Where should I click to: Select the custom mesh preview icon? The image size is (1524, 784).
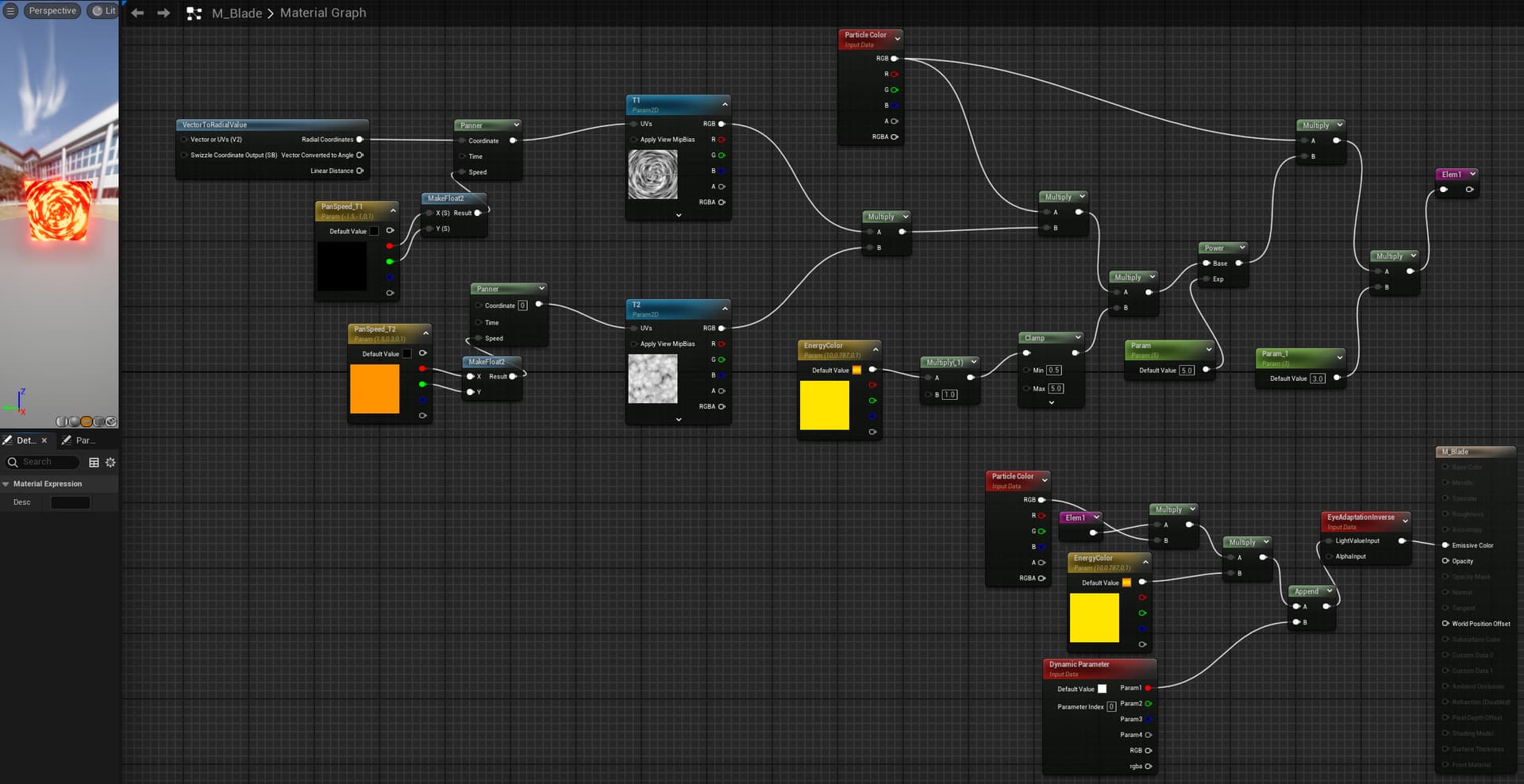pos(112,421)
